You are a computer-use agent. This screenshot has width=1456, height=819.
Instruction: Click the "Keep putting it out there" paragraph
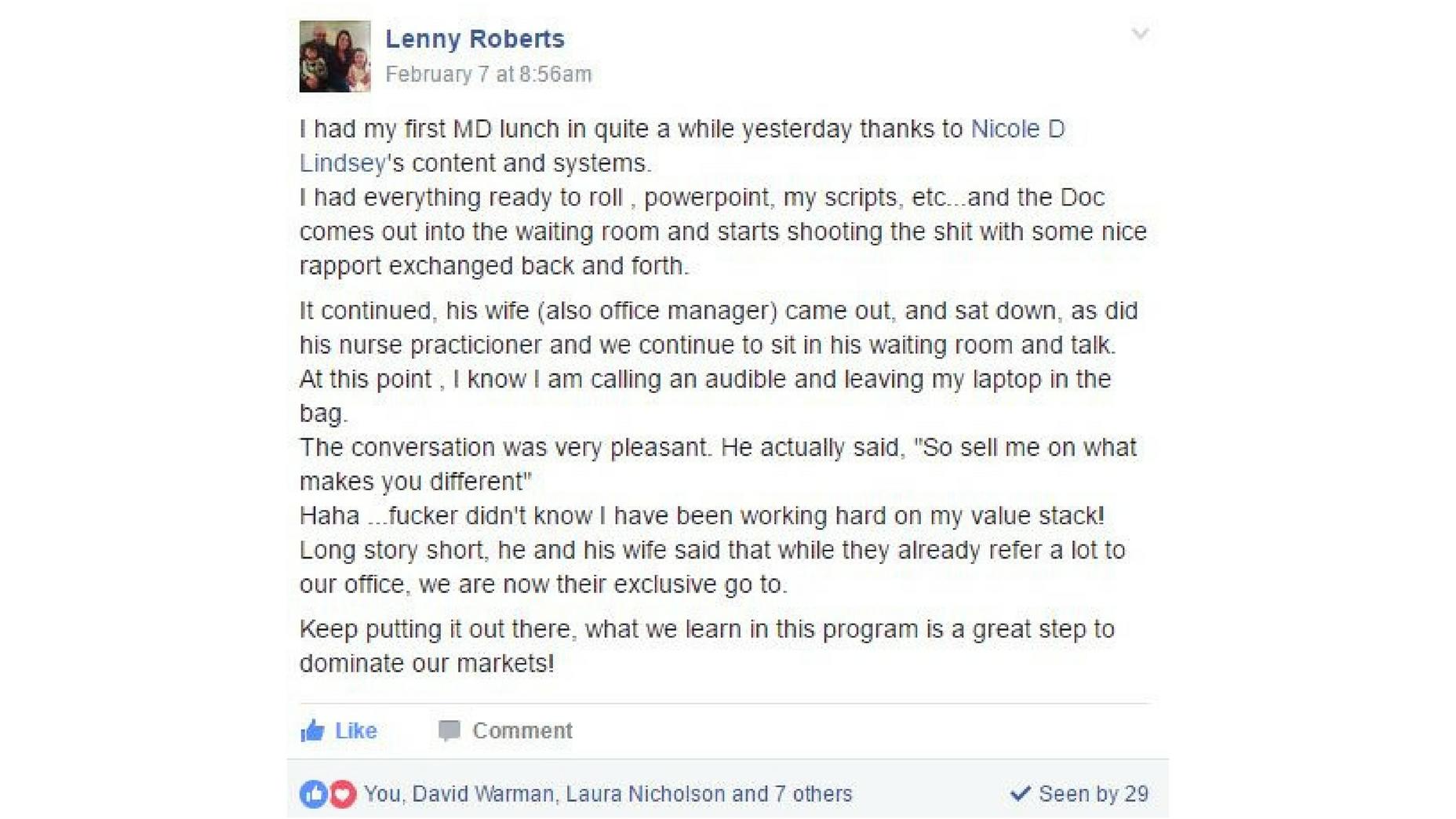(x=706, y=646)
